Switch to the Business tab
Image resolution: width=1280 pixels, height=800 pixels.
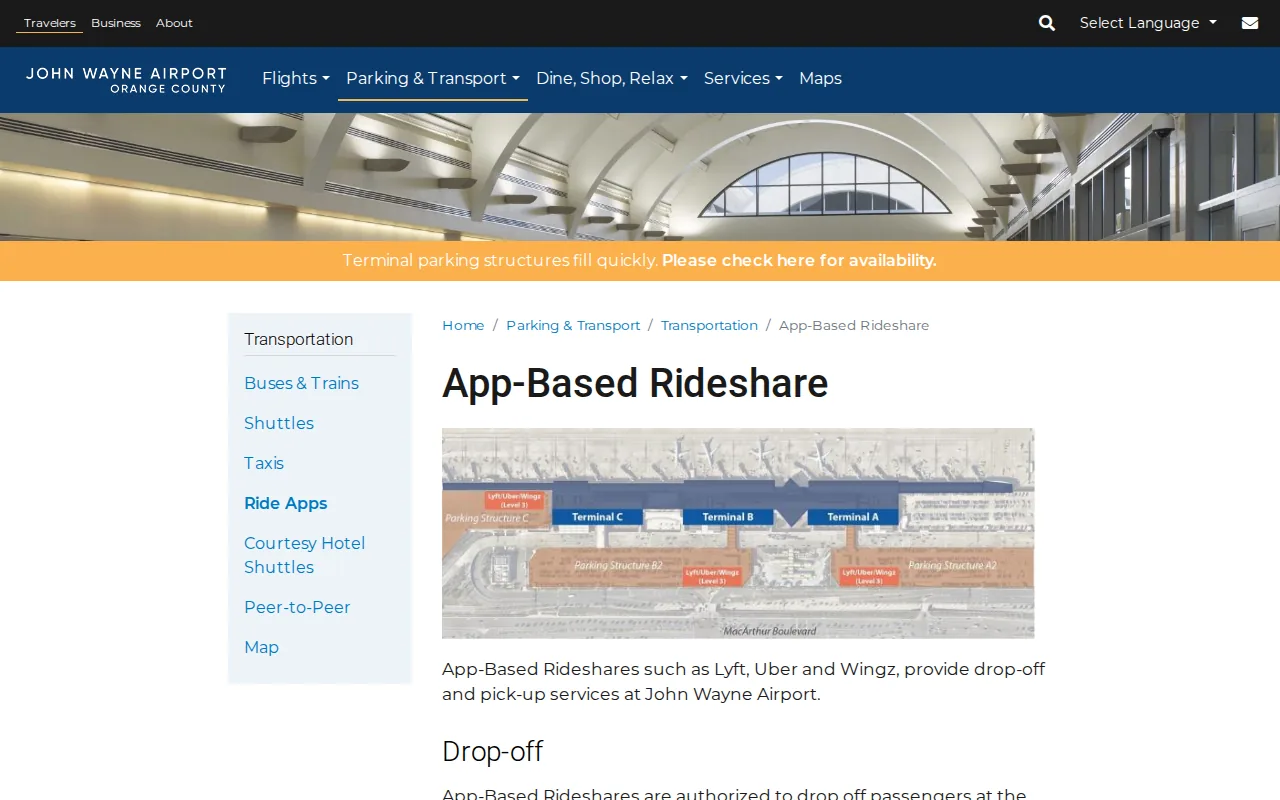116,23
